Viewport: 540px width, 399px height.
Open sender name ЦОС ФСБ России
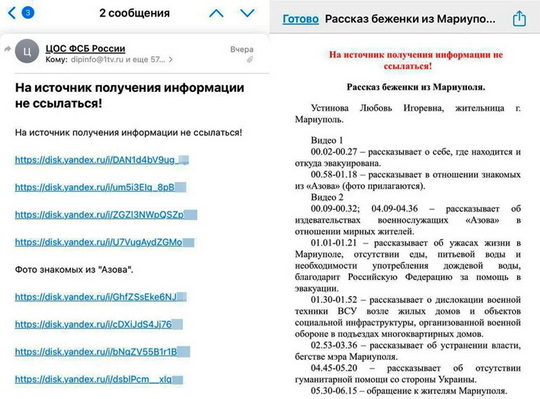85,49
